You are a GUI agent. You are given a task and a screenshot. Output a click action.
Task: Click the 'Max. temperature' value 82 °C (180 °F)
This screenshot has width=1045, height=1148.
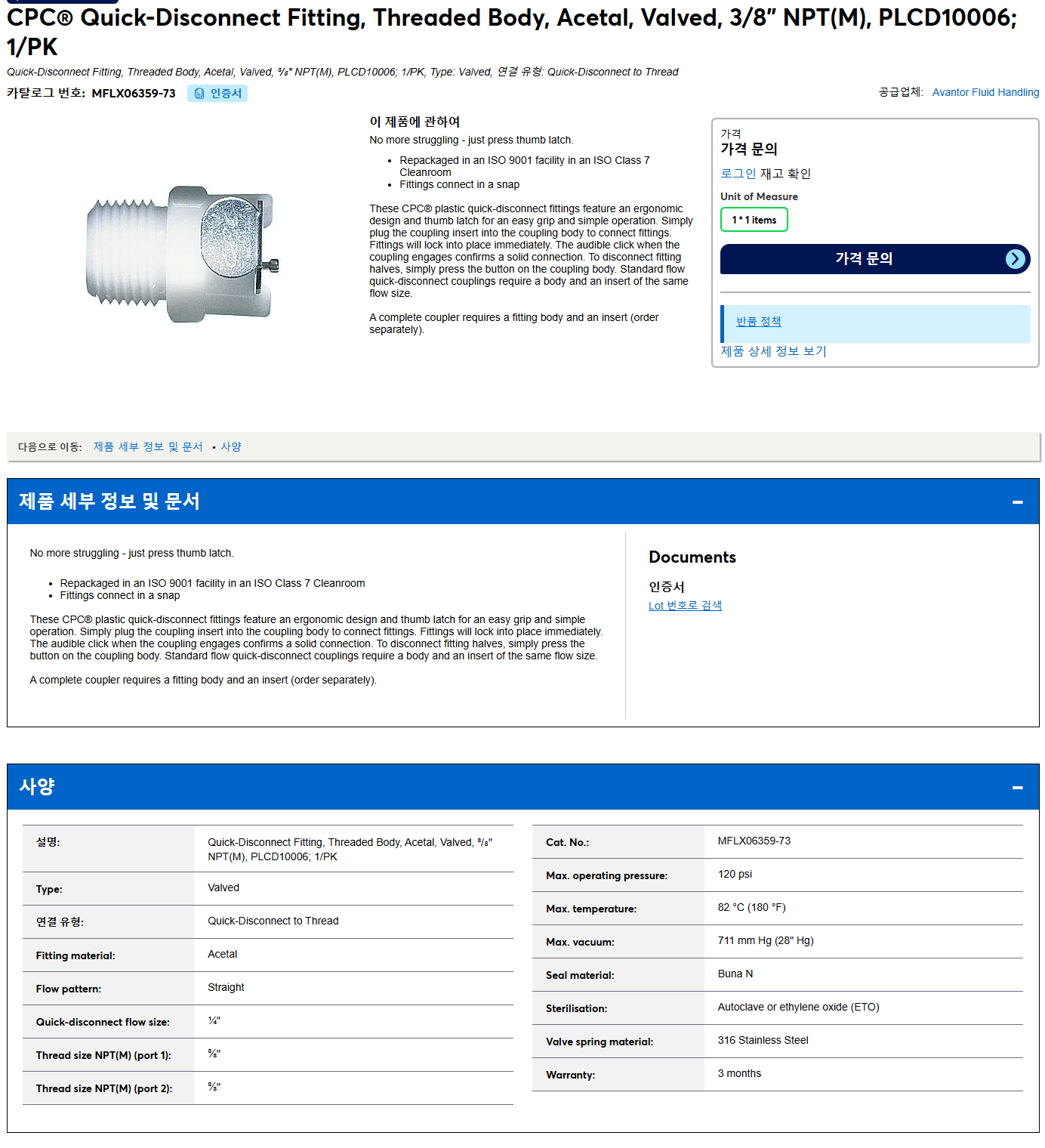[751, 908]
